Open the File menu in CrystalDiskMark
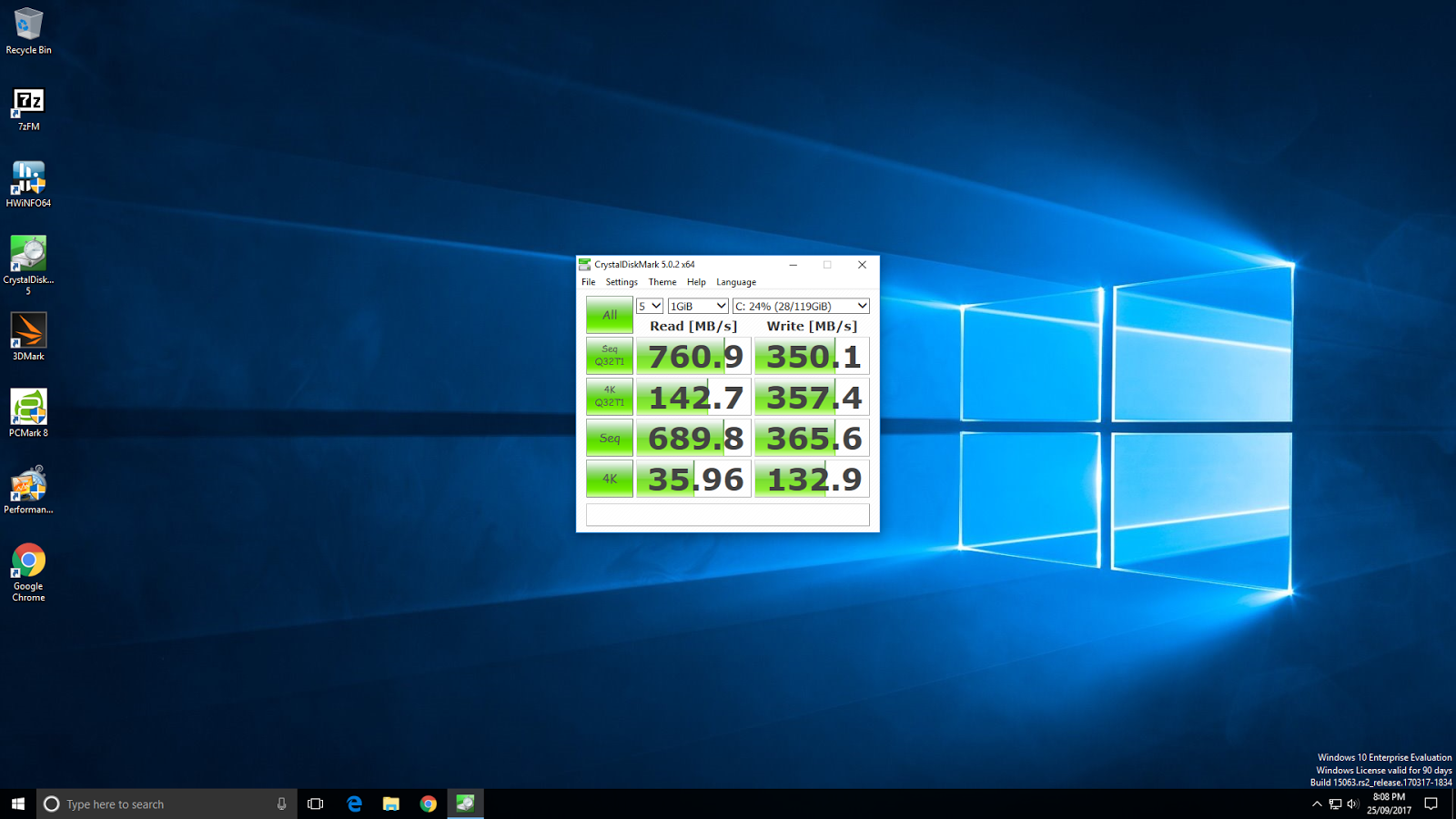 click(589, 282)
